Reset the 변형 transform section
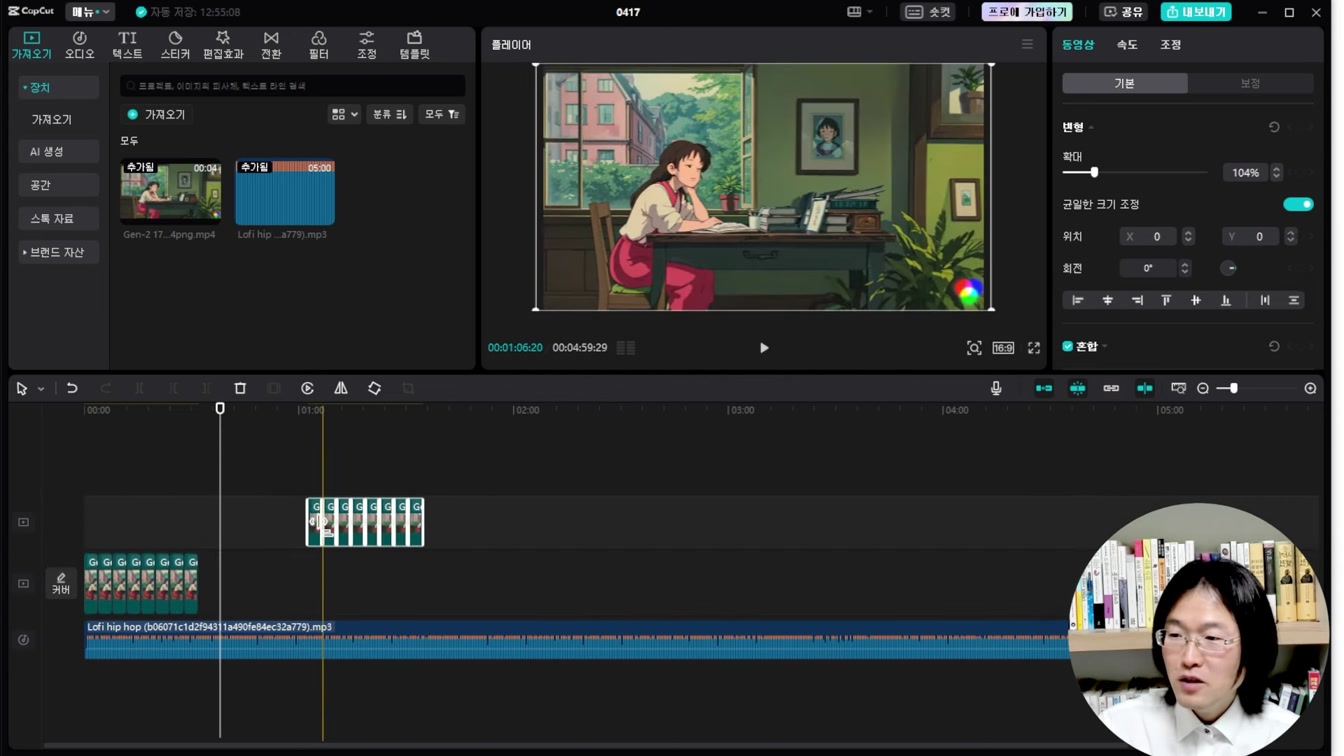Viewport: 1344px width, 756px height. pyautogui.click(x=1274, y=127)
